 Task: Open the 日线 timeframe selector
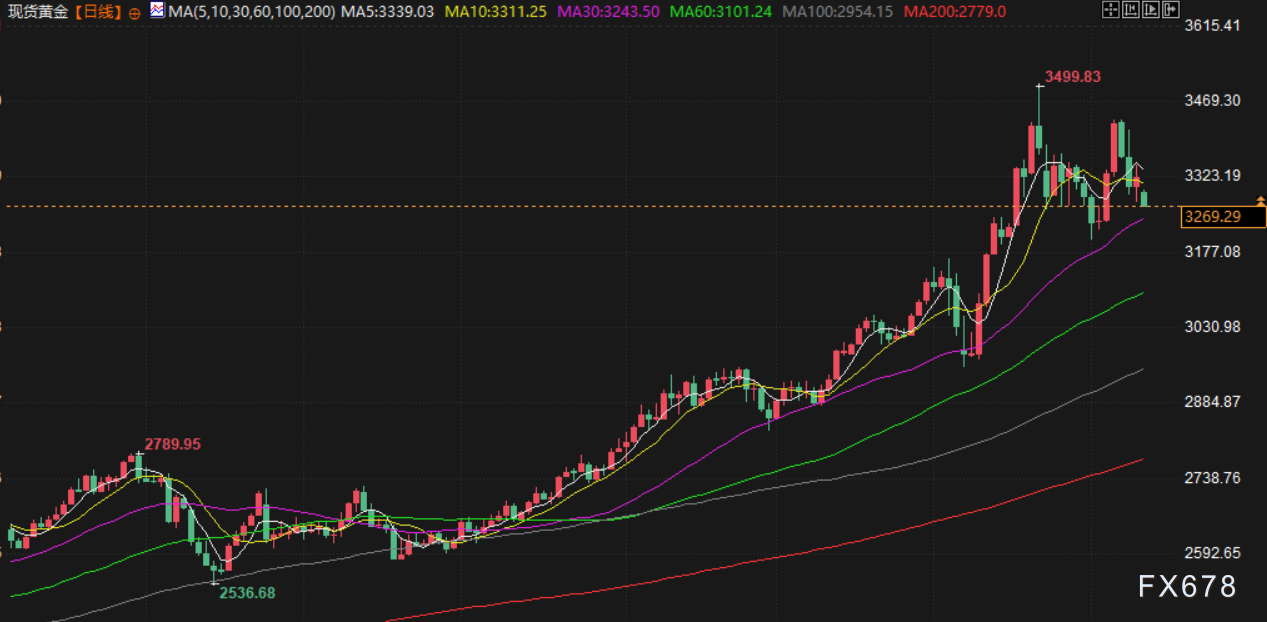[x=99, y=12]
